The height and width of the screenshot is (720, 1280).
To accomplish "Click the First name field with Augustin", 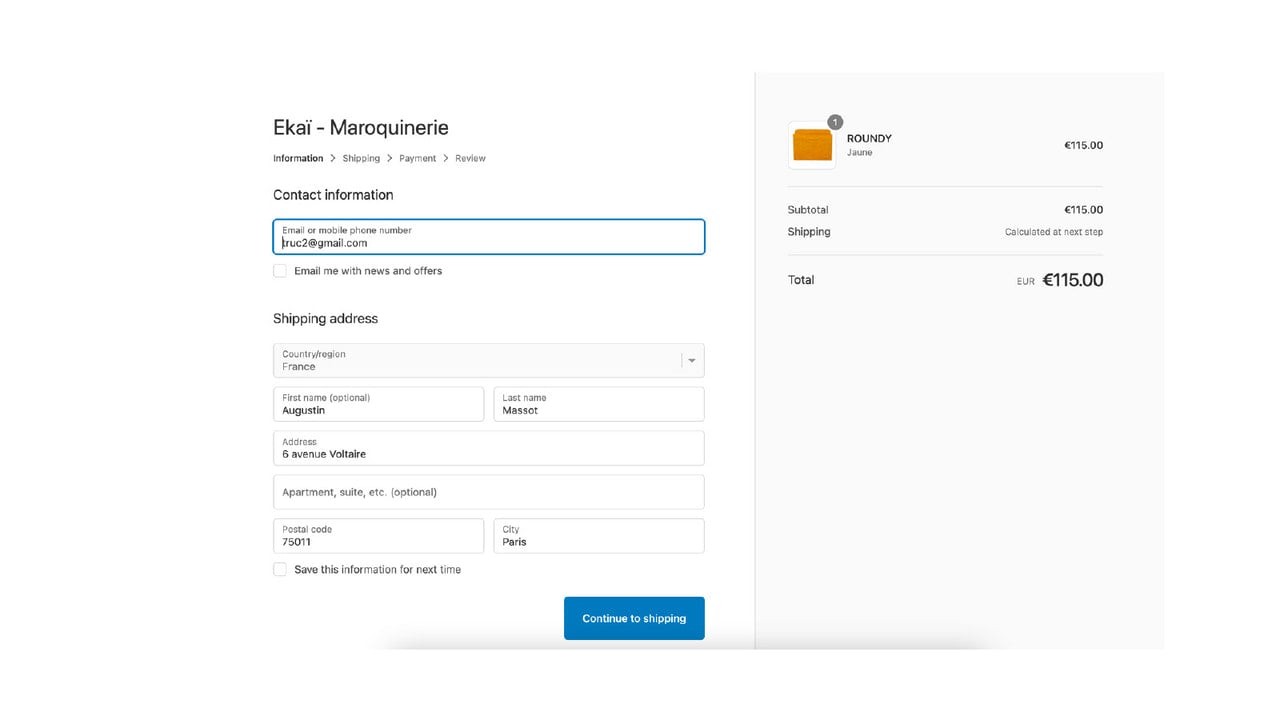I will [x=378, y=404].
